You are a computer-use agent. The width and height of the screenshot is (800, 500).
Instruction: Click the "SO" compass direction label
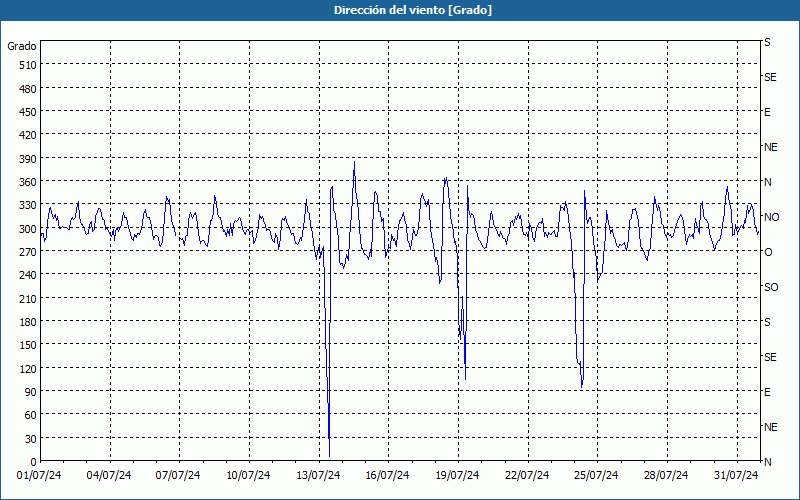[x=771, y=287]
